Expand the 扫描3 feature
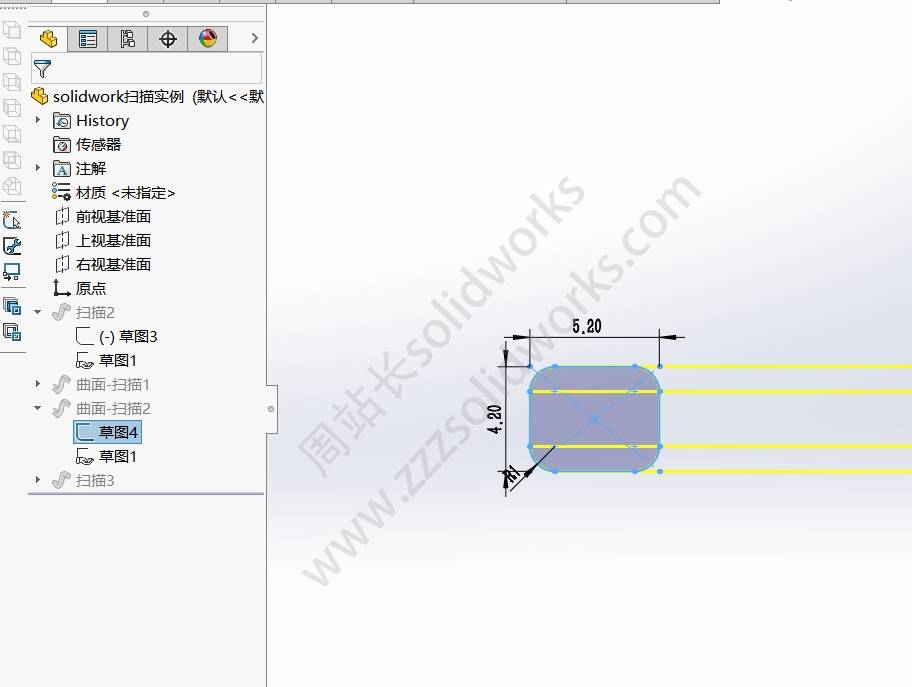 click(38, 480)
